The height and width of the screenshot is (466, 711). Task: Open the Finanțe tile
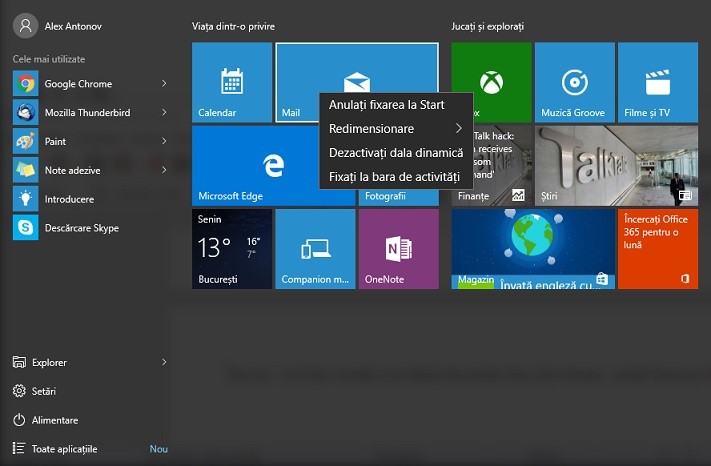point(491,166)
